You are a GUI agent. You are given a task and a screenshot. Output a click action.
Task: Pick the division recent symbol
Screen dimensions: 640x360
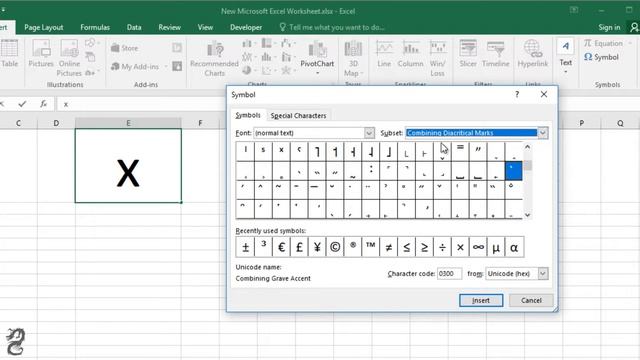442,247
